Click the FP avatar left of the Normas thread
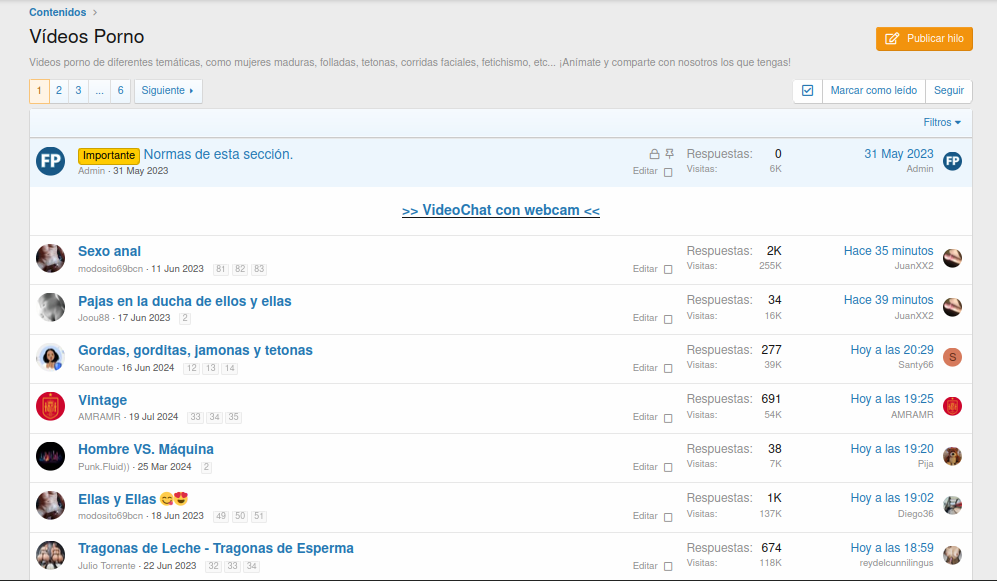 50,161
